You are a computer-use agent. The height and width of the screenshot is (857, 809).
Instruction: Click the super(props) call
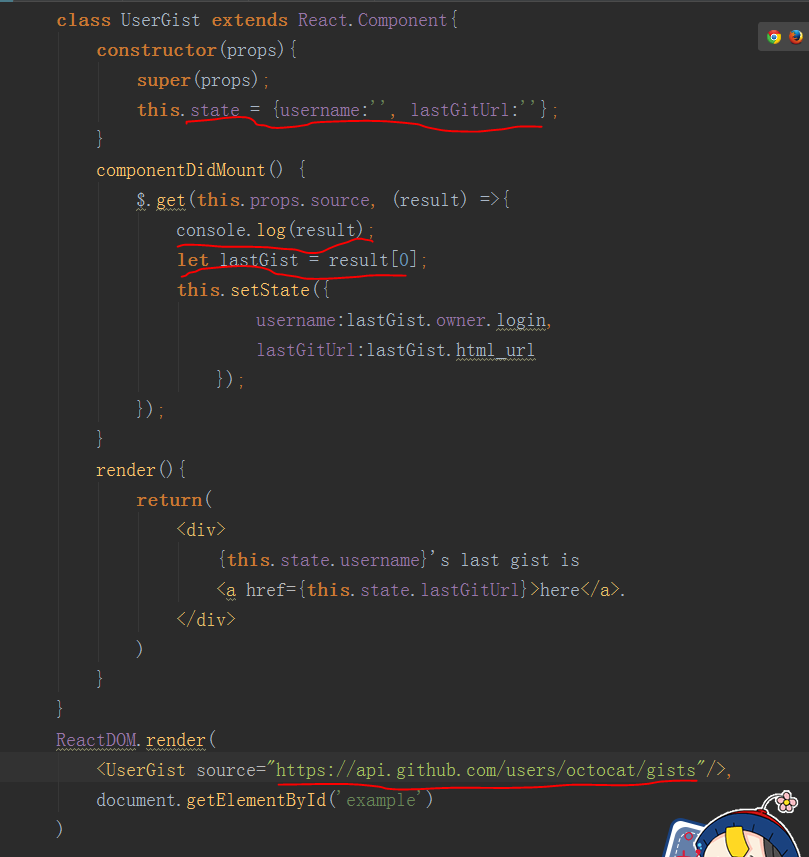click(202, 80)
